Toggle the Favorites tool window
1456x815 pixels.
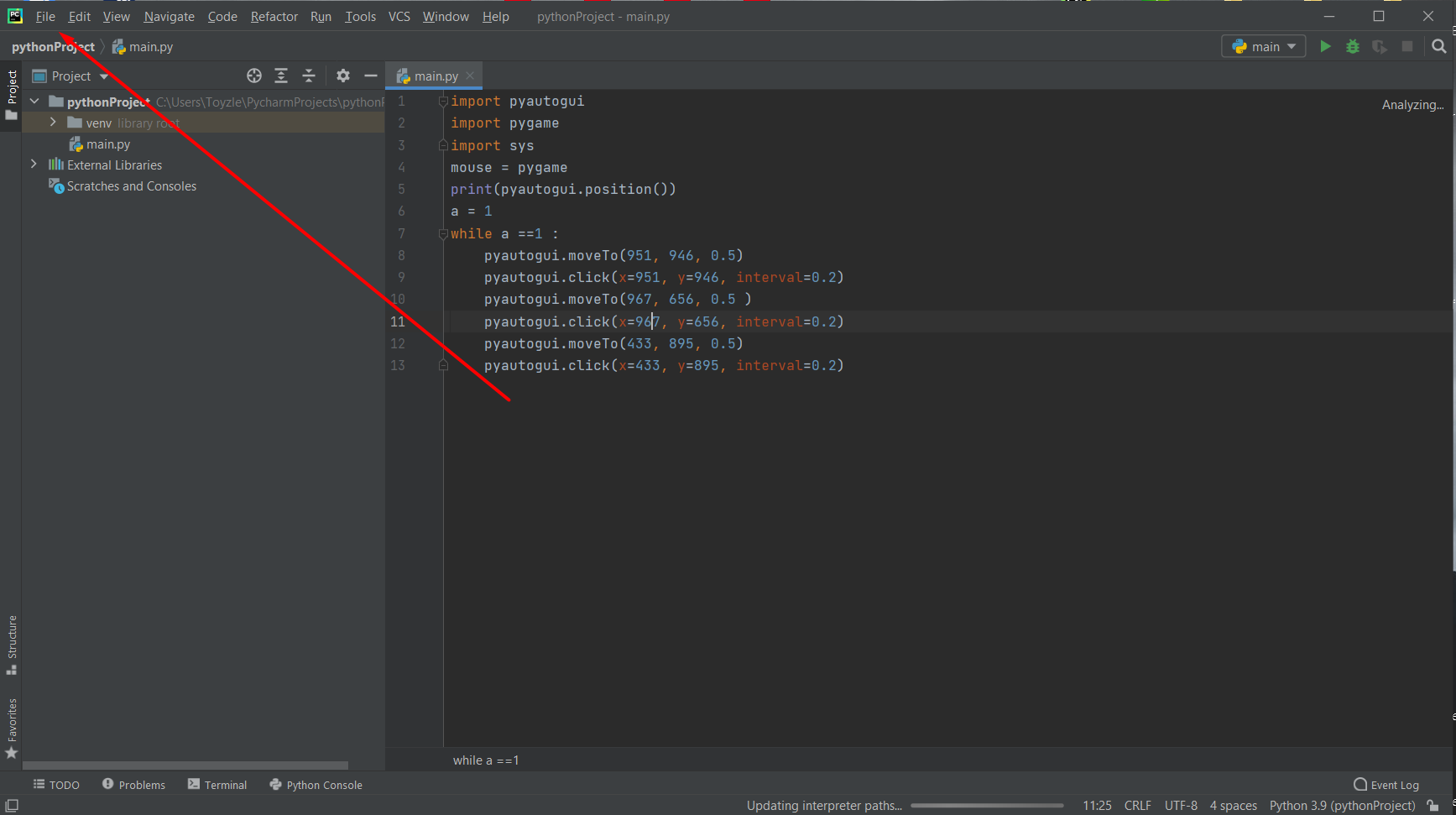coord(12,729)
